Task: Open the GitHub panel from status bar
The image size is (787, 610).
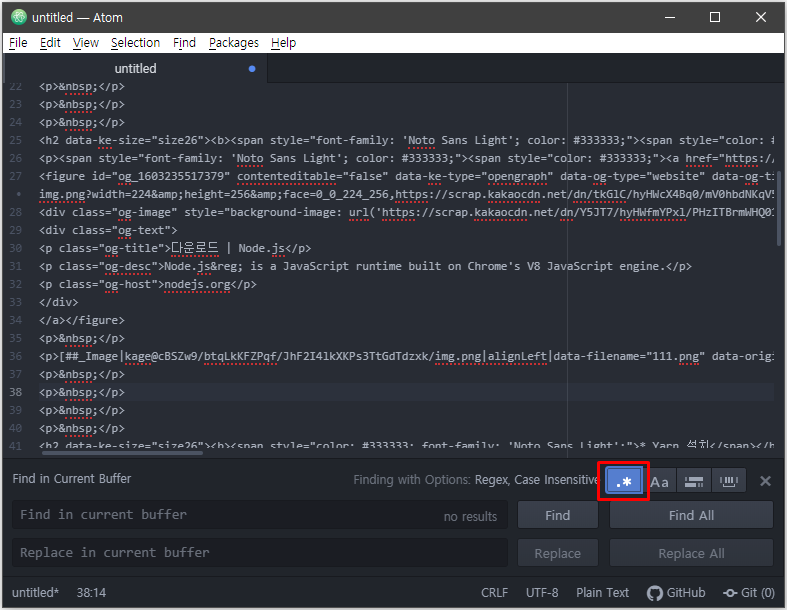Action: (x=676, y=593)
